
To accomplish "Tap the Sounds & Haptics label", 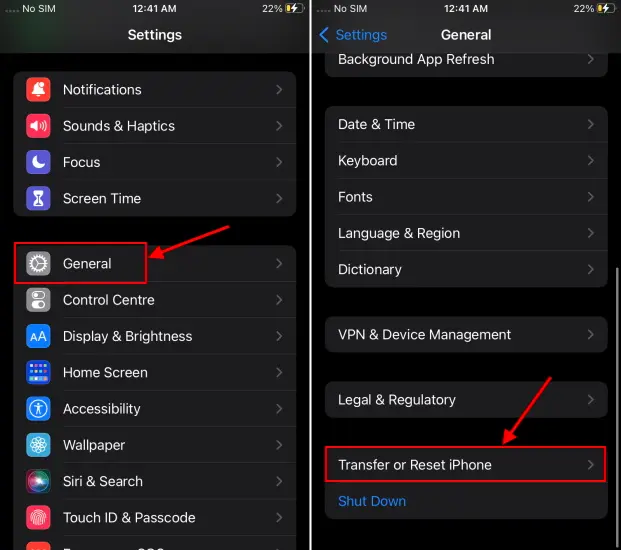I will pos(119,126).
